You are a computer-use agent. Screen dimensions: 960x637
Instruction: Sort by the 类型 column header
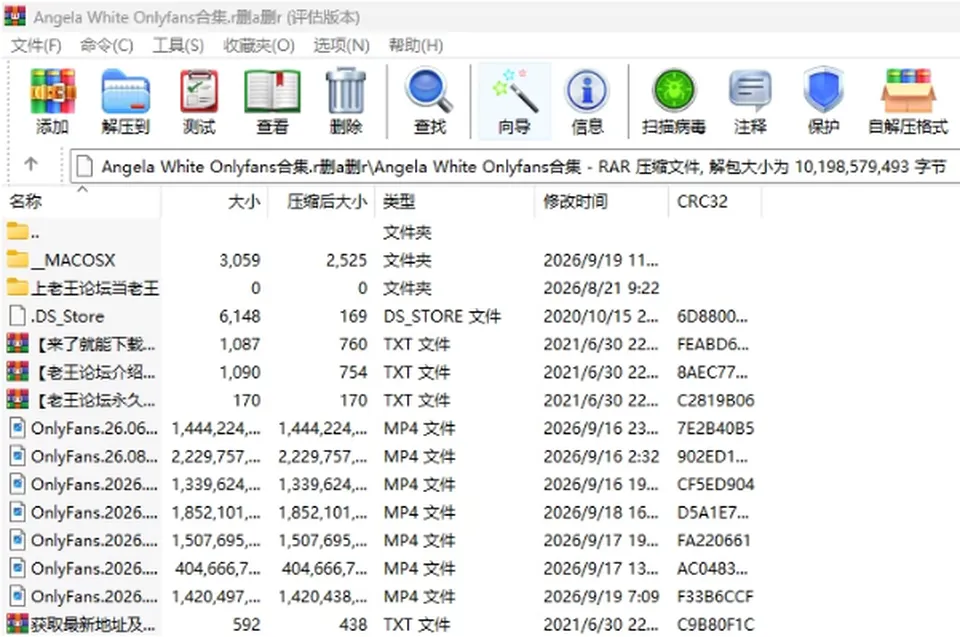(455, 202)
